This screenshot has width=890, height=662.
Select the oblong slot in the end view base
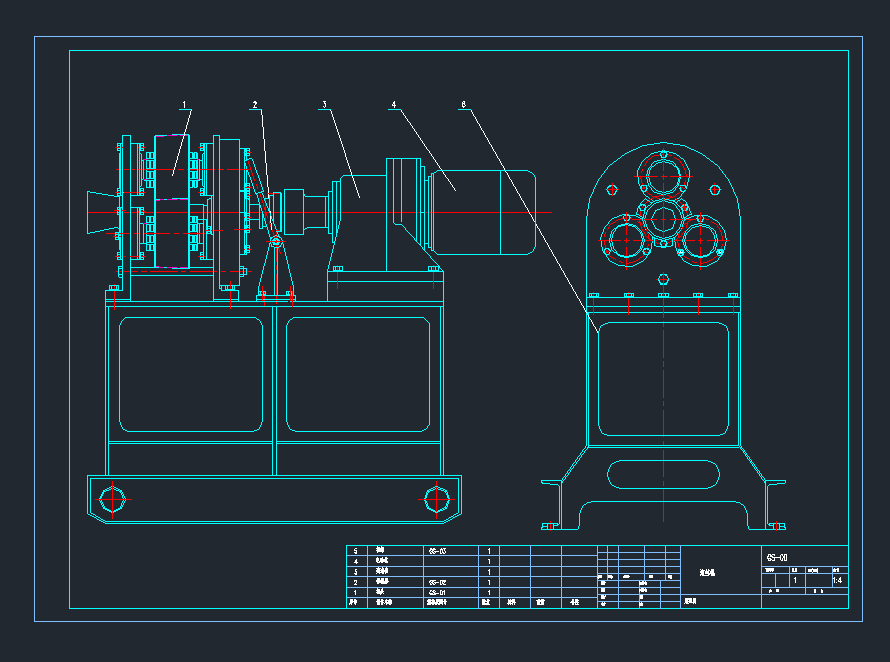pos(664,475)
